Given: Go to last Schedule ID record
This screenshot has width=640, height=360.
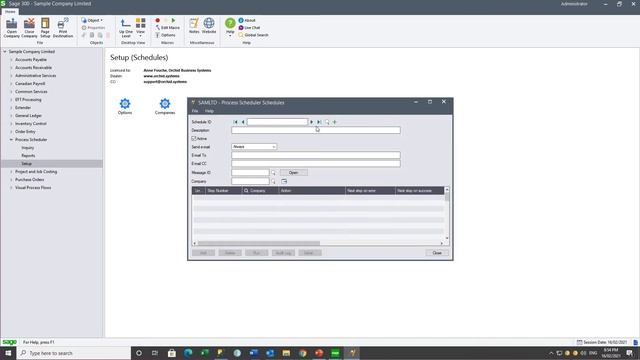Looking at the screenshot, I should (319, 122).
